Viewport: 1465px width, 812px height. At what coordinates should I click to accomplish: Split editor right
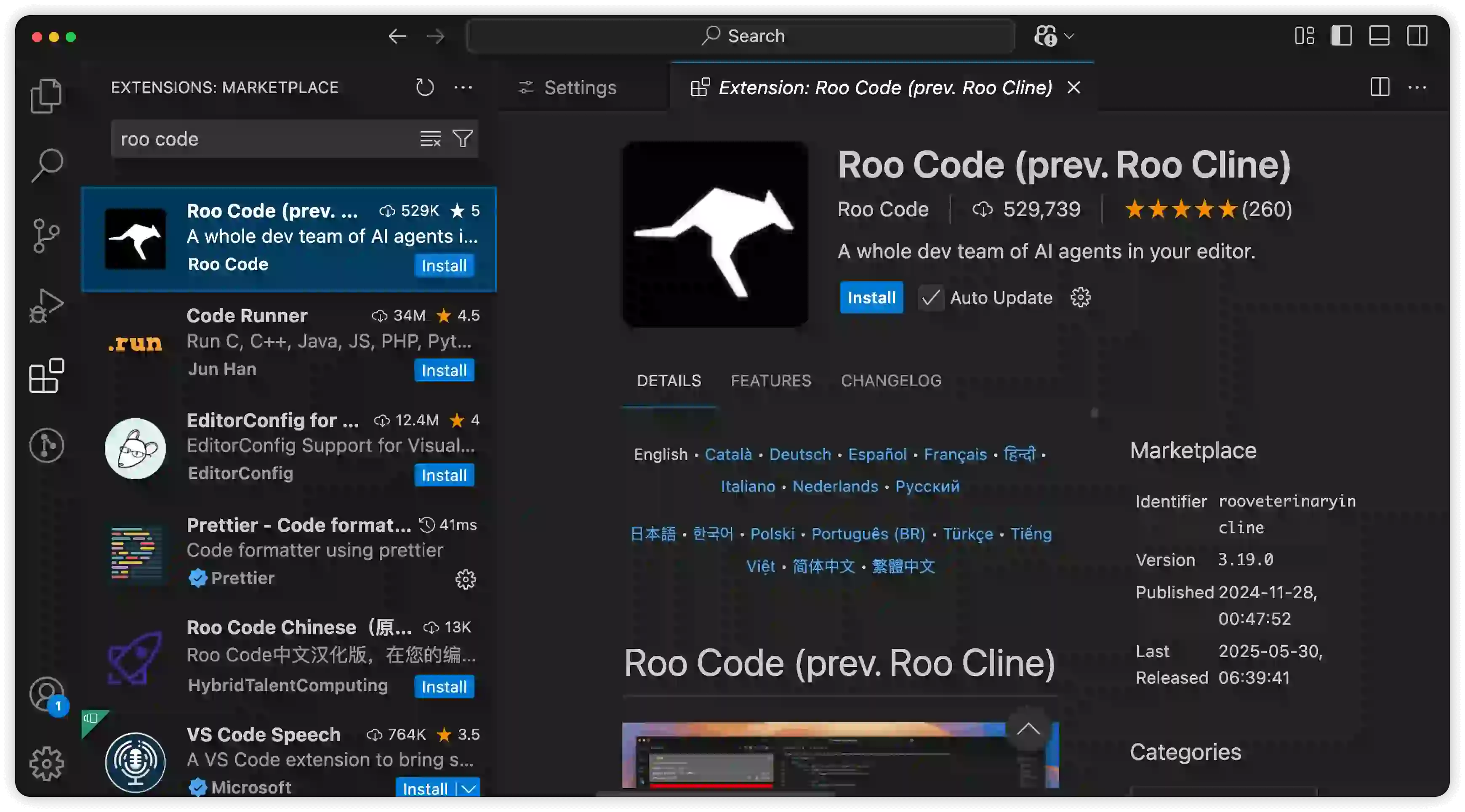[1380, 88]
